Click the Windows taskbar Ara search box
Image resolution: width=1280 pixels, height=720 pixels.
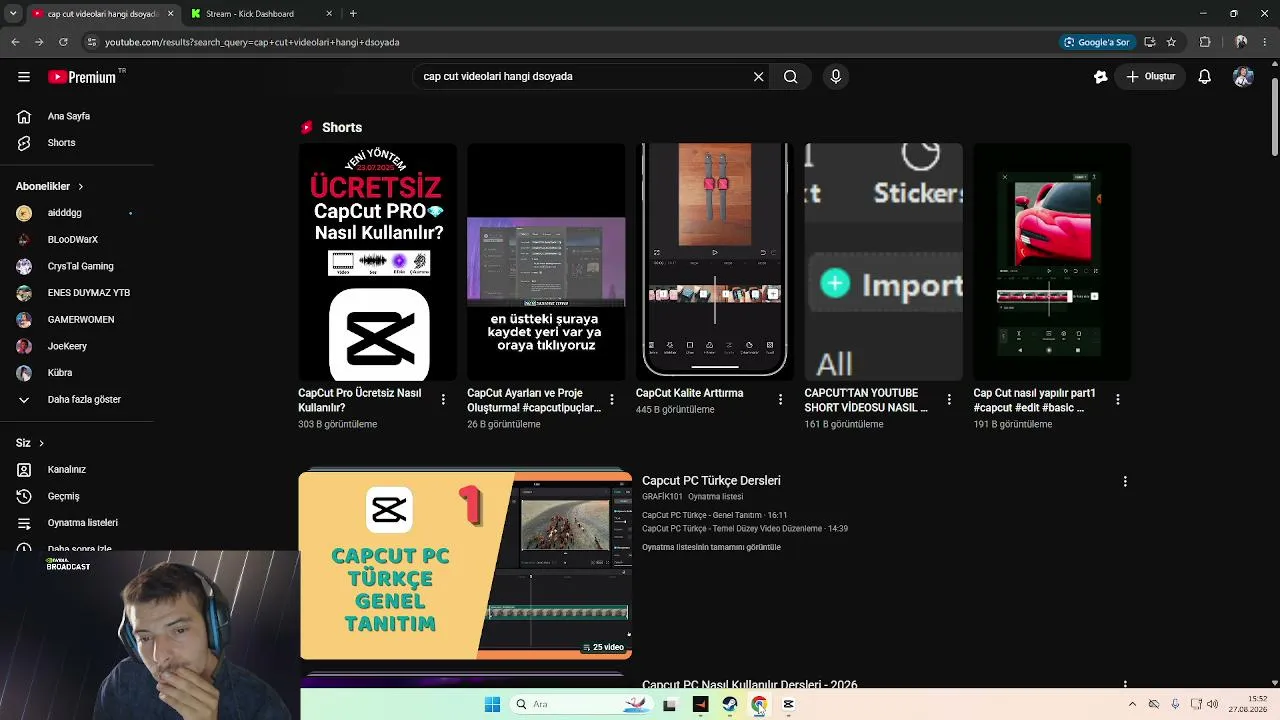pyautogui.click(x=580, y=704)
